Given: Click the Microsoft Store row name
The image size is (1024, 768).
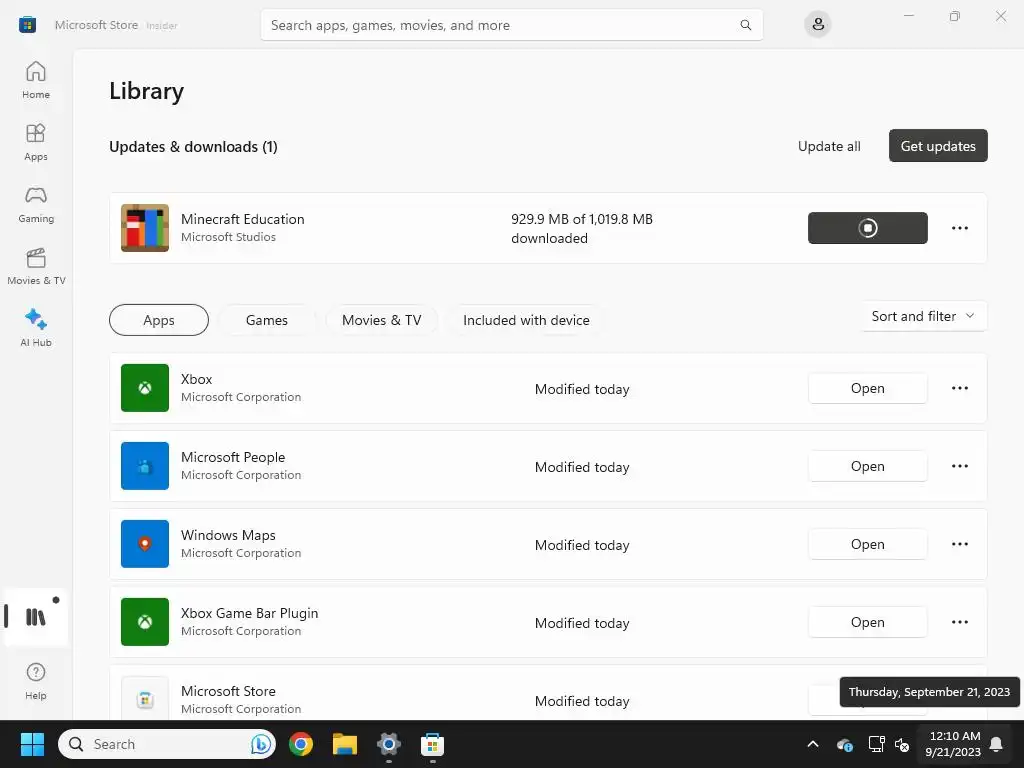Looking at the screenshot, I should click(228, 691).
